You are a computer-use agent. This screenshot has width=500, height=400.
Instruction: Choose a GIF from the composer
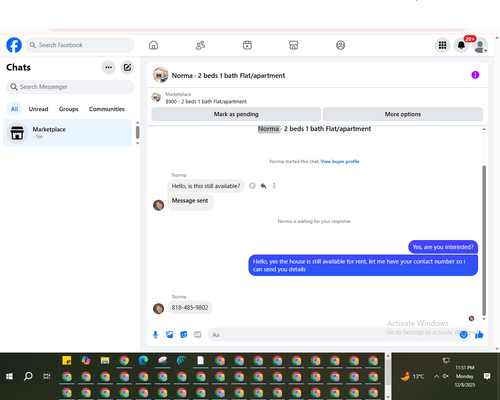198,335
